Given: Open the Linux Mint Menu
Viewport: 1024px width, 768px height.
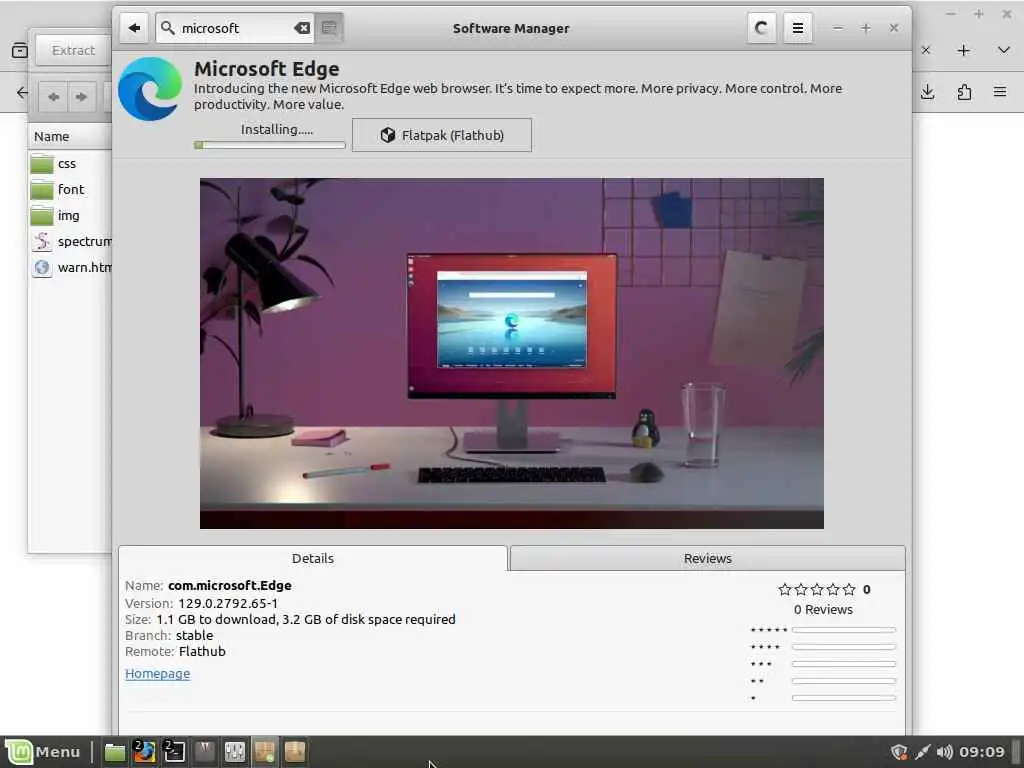Looking at the screenshot, I should (43, 752).
